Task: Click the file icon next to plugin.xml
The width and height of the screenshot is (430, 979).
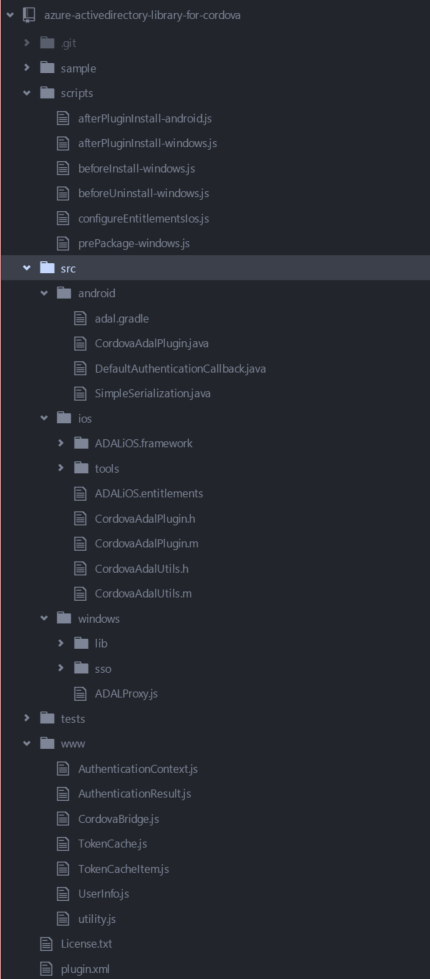Action: [46, 969]
